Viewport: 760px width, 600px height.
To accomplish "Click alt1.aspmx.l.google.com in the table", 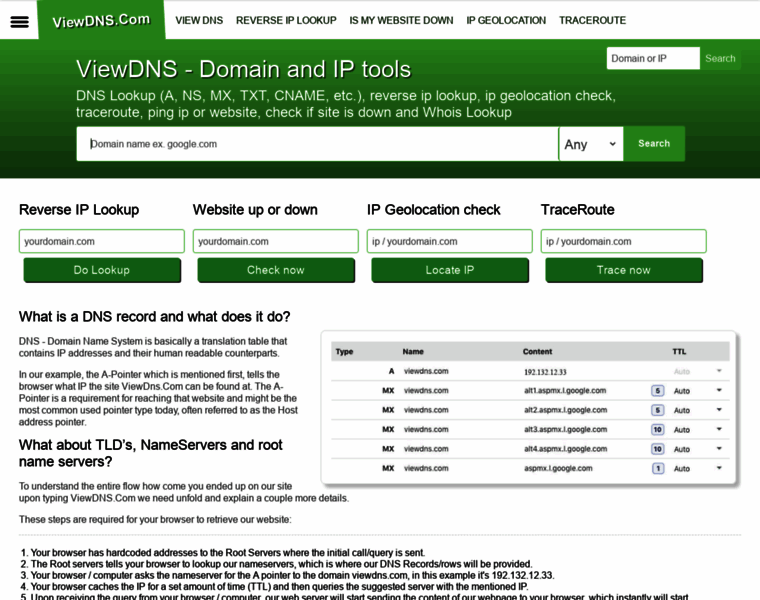I will click(x=565, y=391).
